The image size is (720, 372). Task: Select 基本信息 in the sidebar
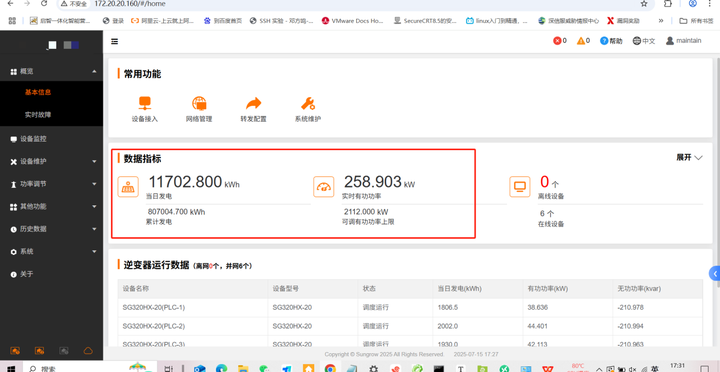[x=38, y=92]
